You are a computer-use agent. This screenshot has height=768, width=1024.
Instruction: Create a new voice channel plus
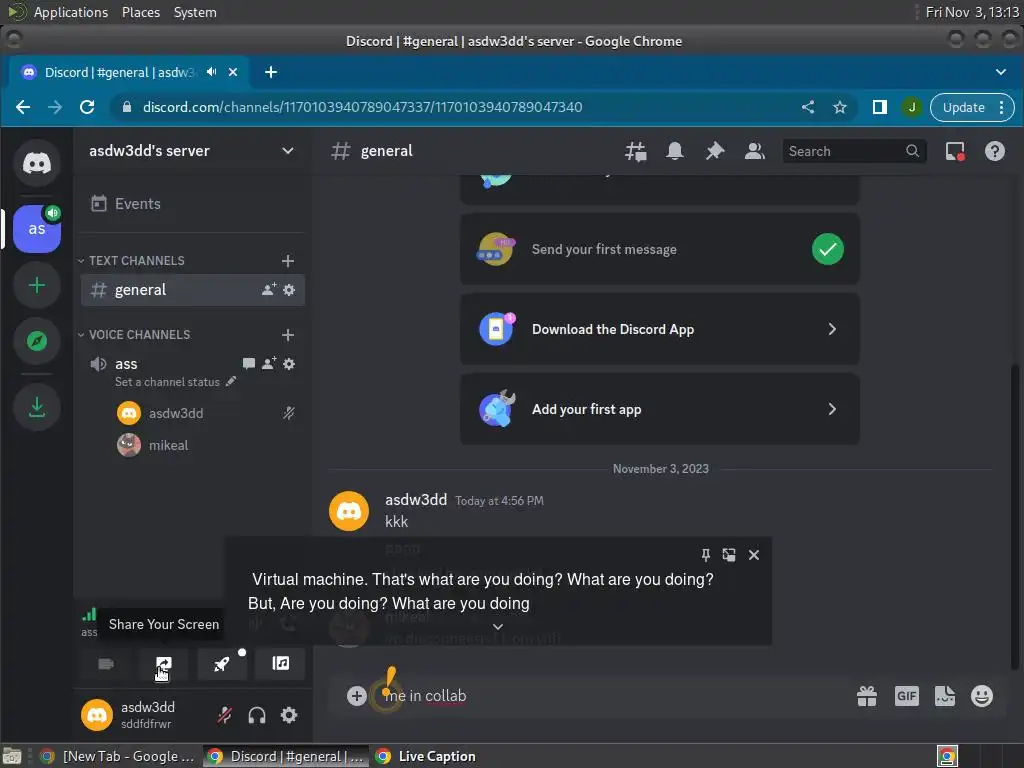287,335
